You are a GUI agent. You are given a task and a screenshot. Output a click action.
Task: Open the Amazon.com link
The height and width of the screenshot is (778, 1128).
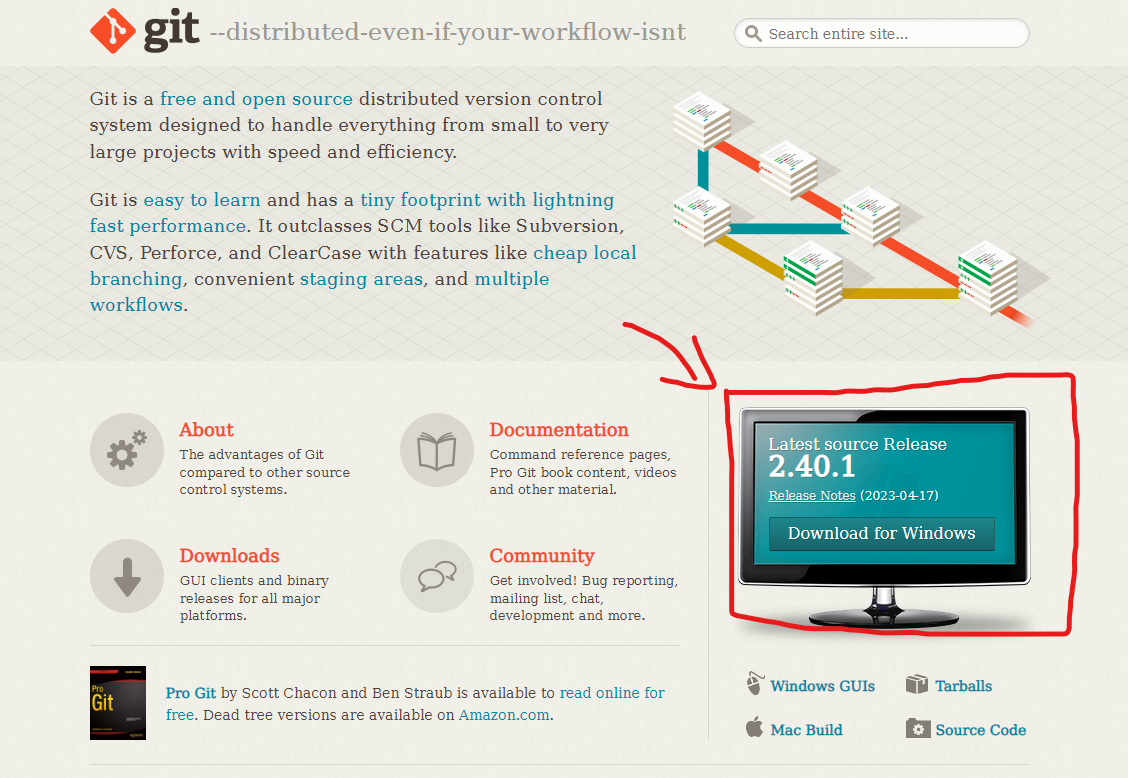(504, 715)
